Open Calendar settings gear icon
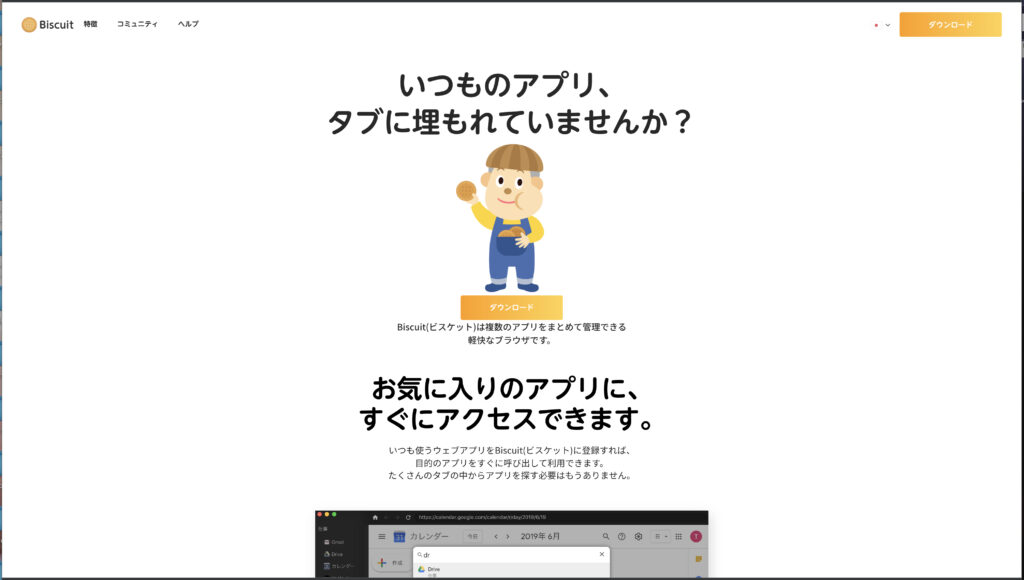The height and width of the screenshot is (580, 1024). click(638, 537)
